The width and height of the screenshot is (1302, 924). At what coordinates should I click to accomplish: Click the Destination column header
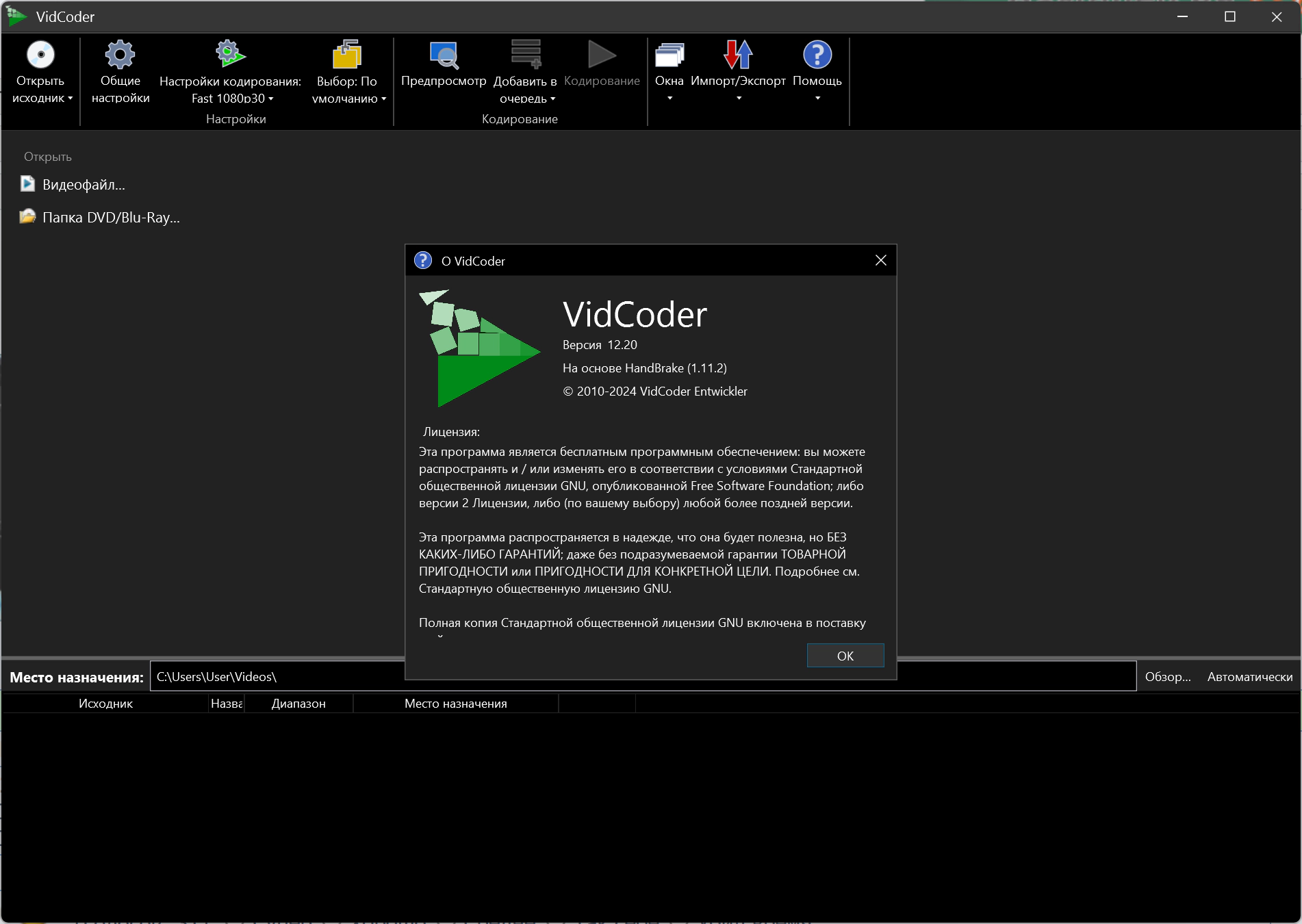point(456,704)
